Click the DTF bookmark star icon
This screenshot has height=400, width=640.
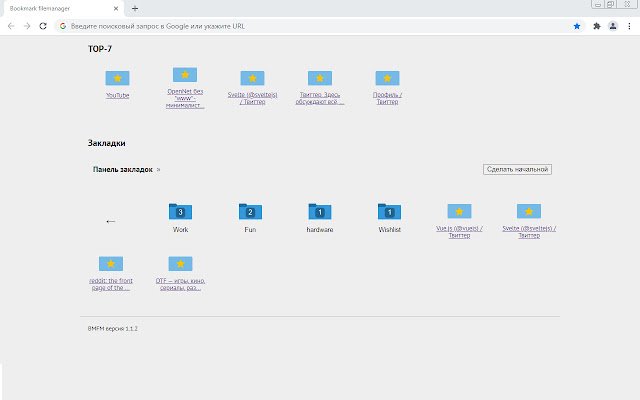180,264
